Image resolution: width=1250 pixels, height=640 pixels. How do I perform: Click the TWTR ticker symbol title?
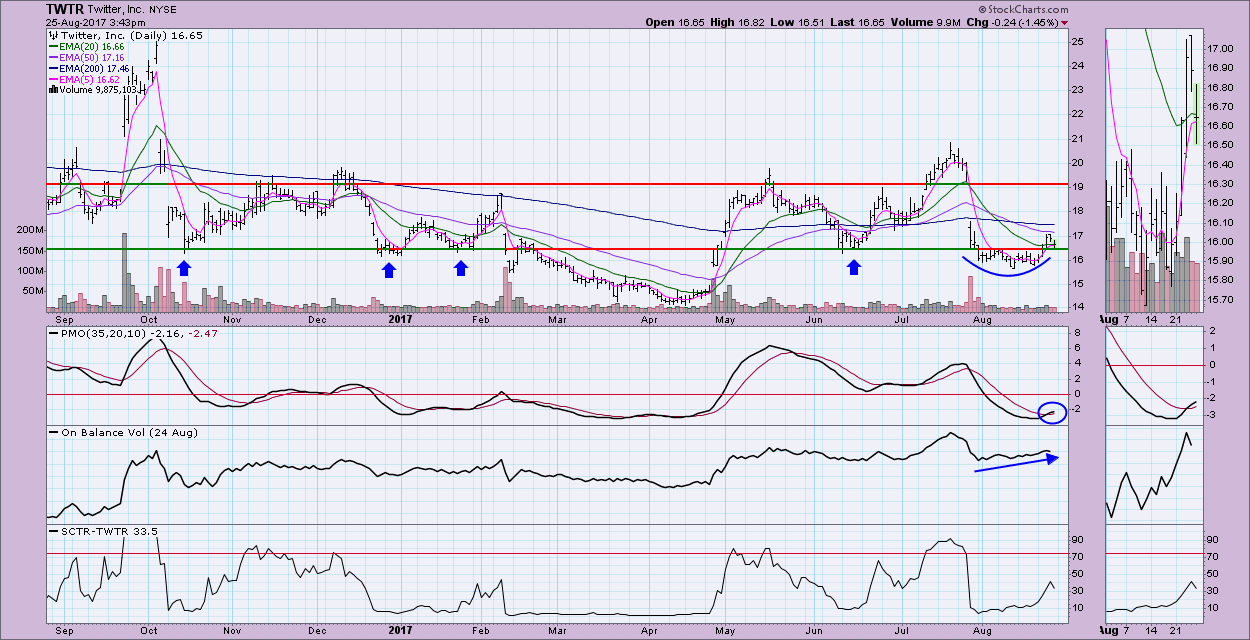(x=65, y=8)
